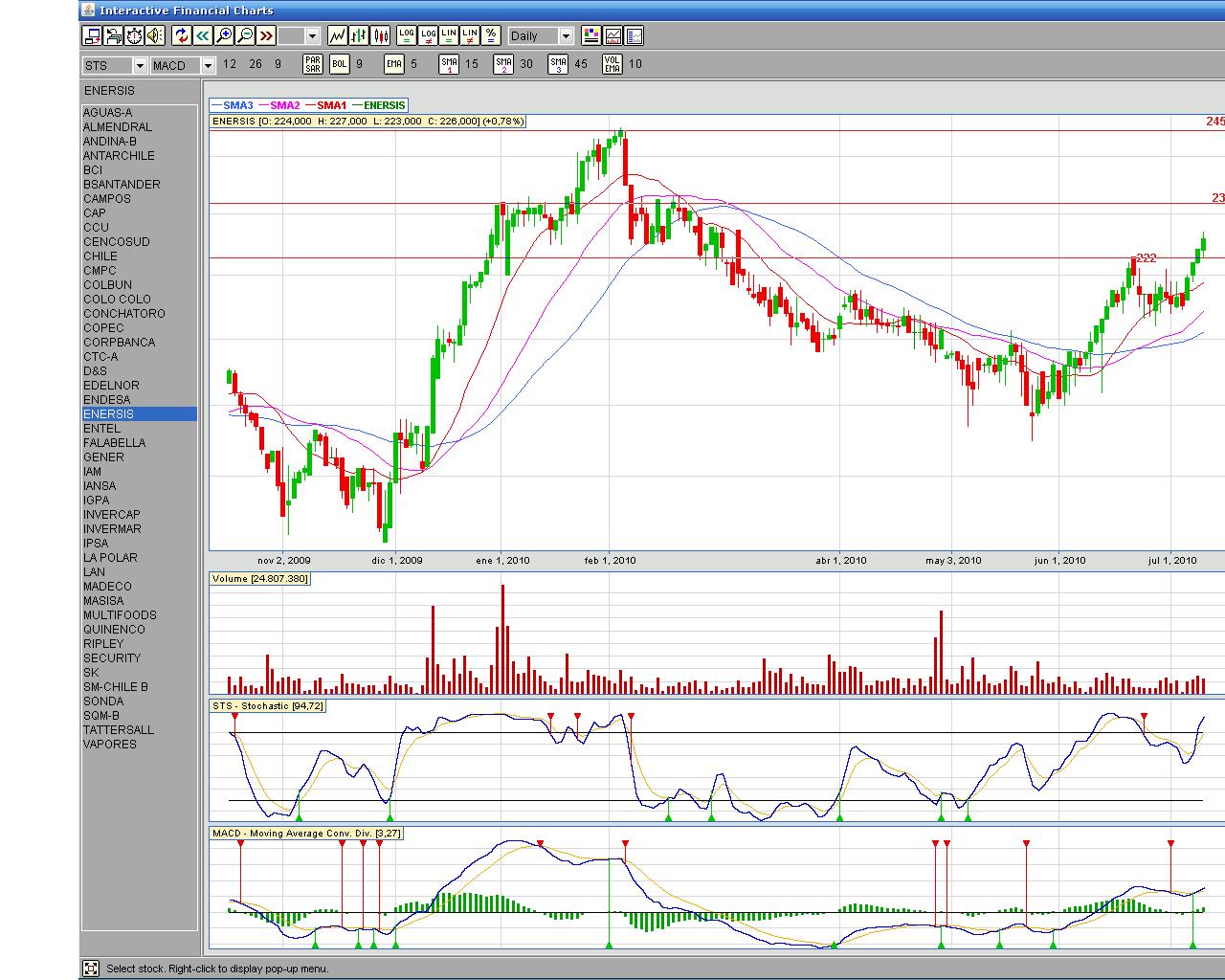Open the Daily period dropdown

(x=565, y=36)
